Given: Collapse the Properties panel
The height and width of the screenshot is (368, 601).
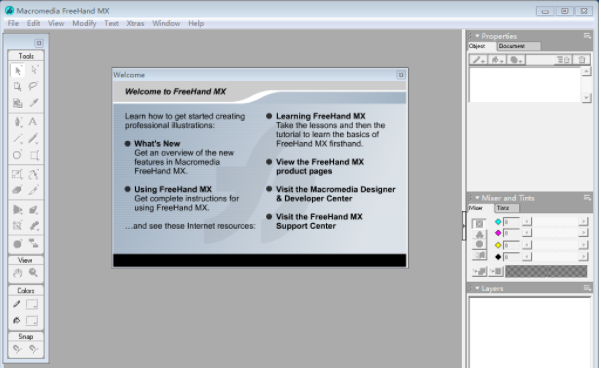Looking at the screenshot, I should point(477,36).
